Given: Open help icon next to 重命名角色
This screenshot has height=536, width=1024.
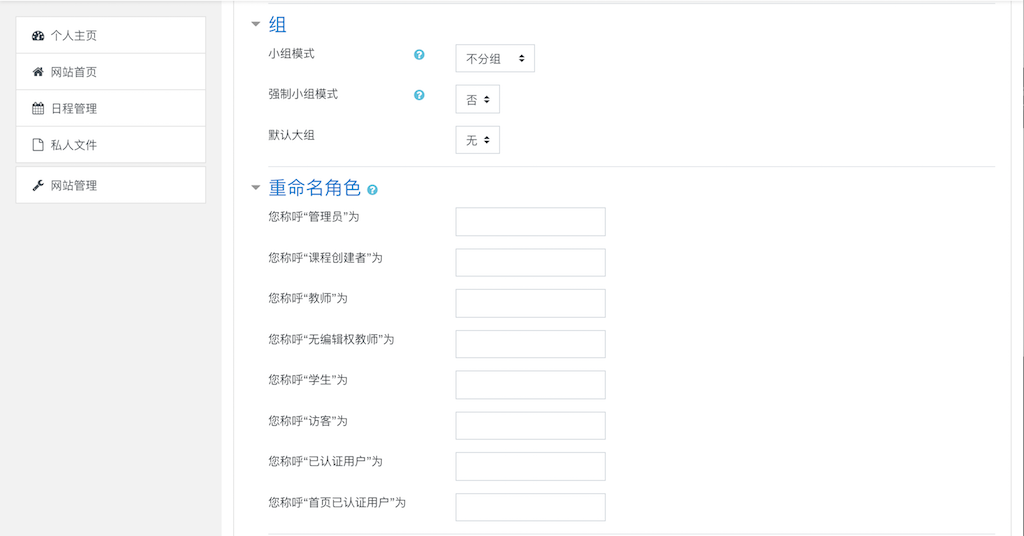Looking at the screenshot, I should point(372,190).
